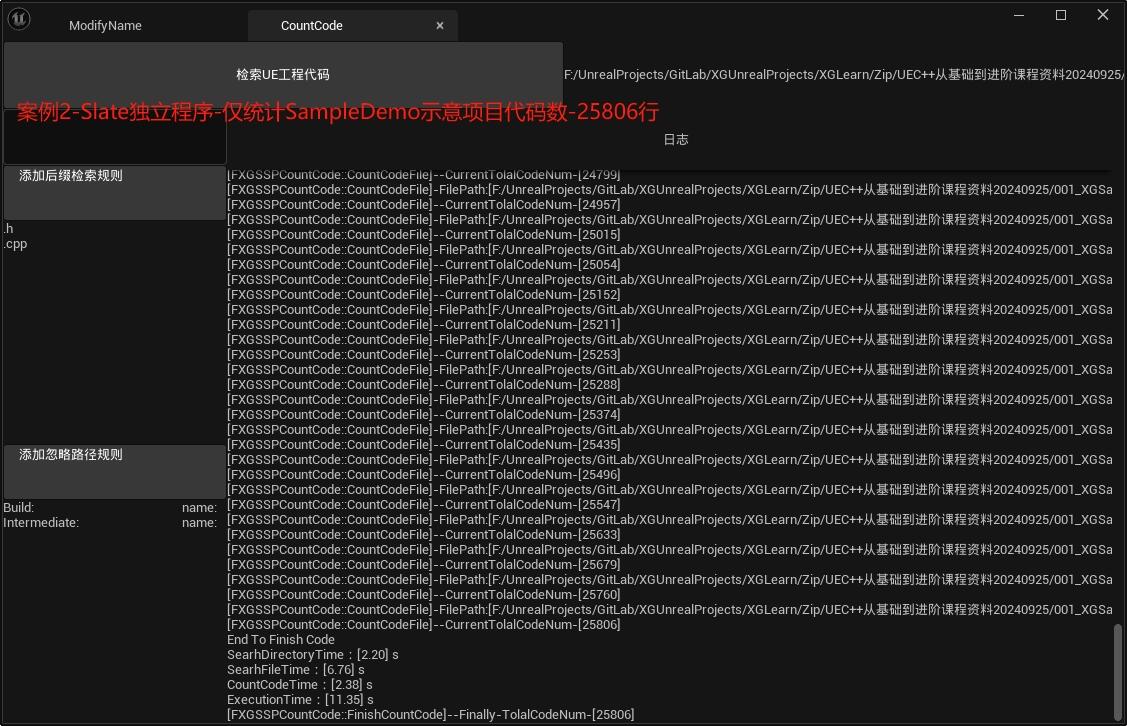The height and width of the screenshot is (726, 1127).
Task: Click the 日志 log header label
Action: pyautogui.click(x=676, y=139)
